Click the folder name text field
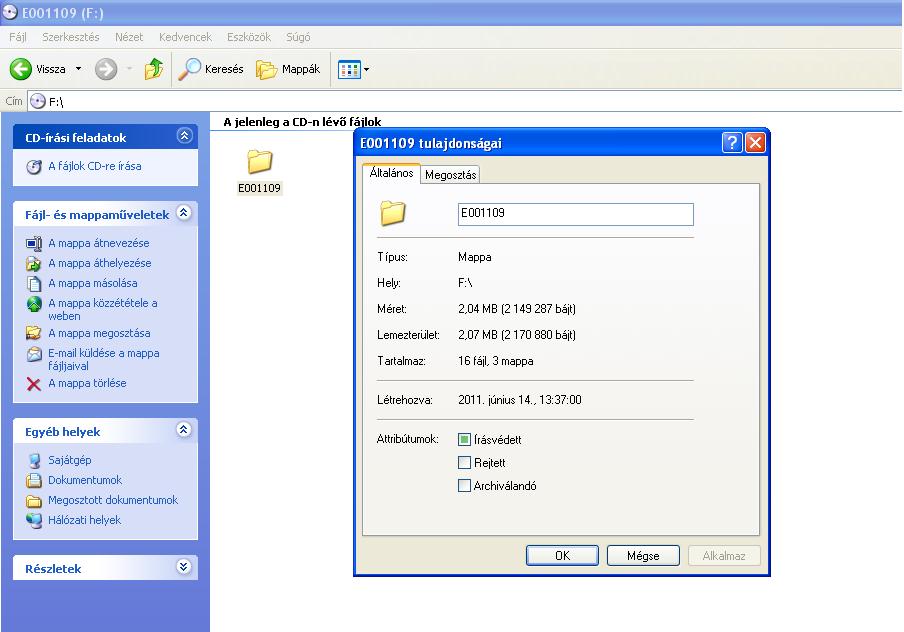Image resolution: width=904 pixels, height=632 pixels. point(575,214)
